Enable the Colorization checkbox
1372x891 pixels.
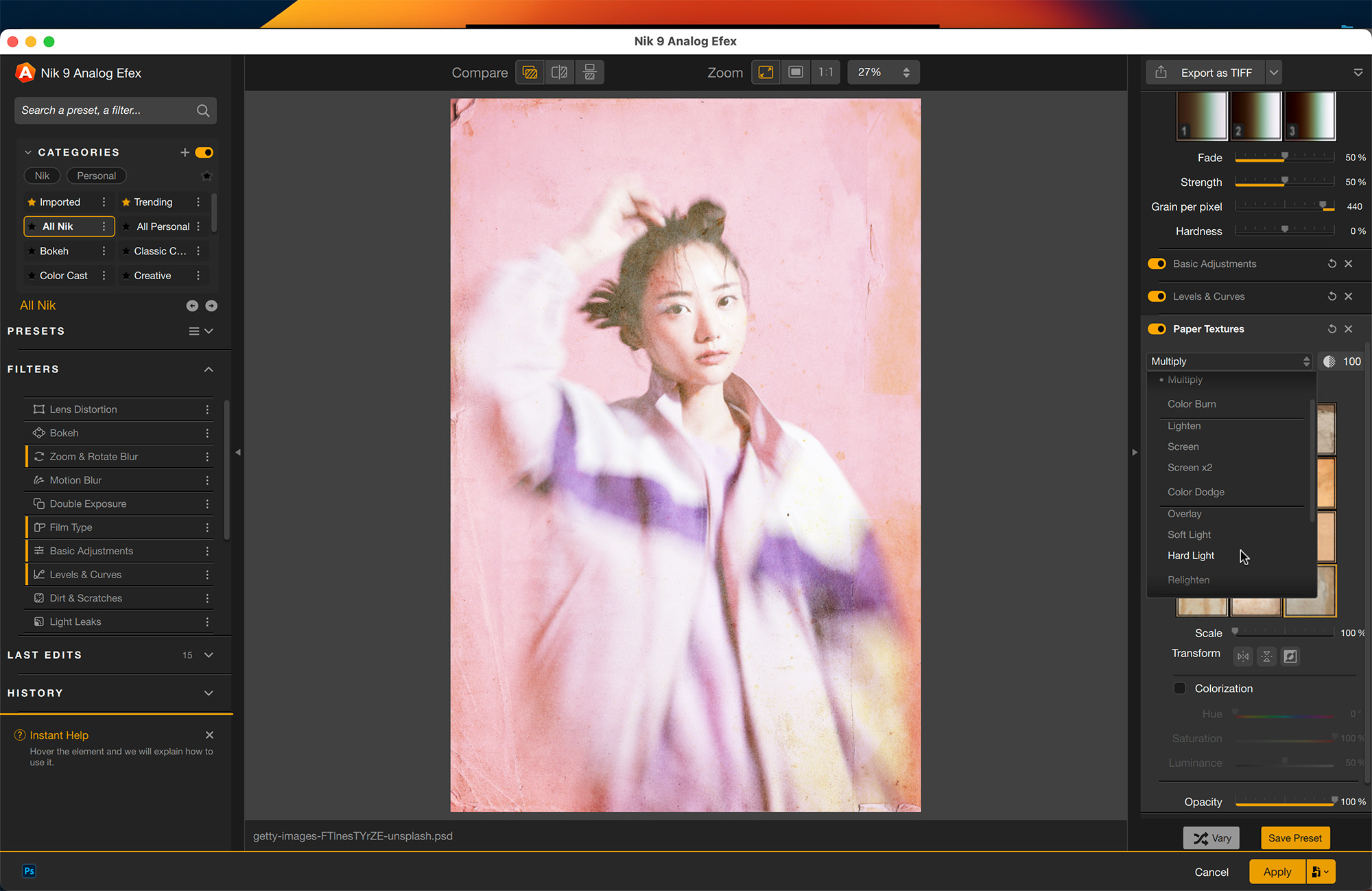point(1180,689)
